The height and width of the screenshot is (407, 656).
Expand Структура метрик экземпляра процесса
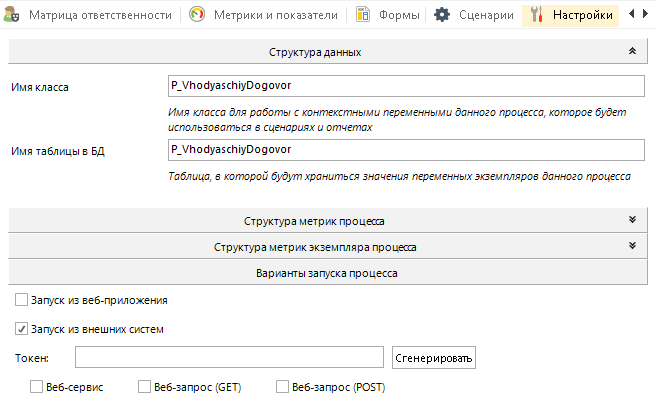(x=631, y=246)
